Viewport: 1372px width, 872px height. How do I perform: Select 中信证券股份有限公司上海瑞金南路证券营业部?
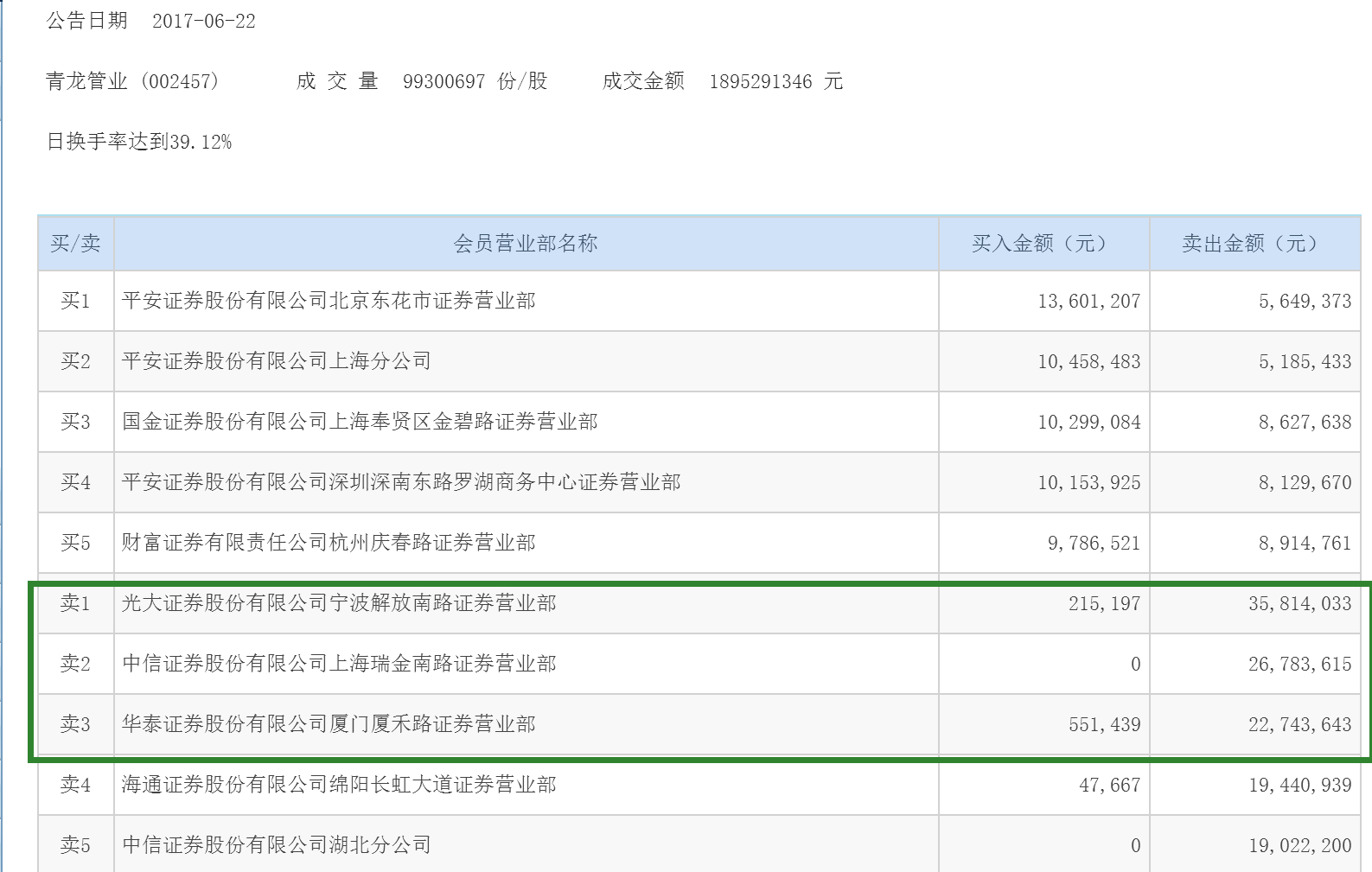click(x=339, y=664)
